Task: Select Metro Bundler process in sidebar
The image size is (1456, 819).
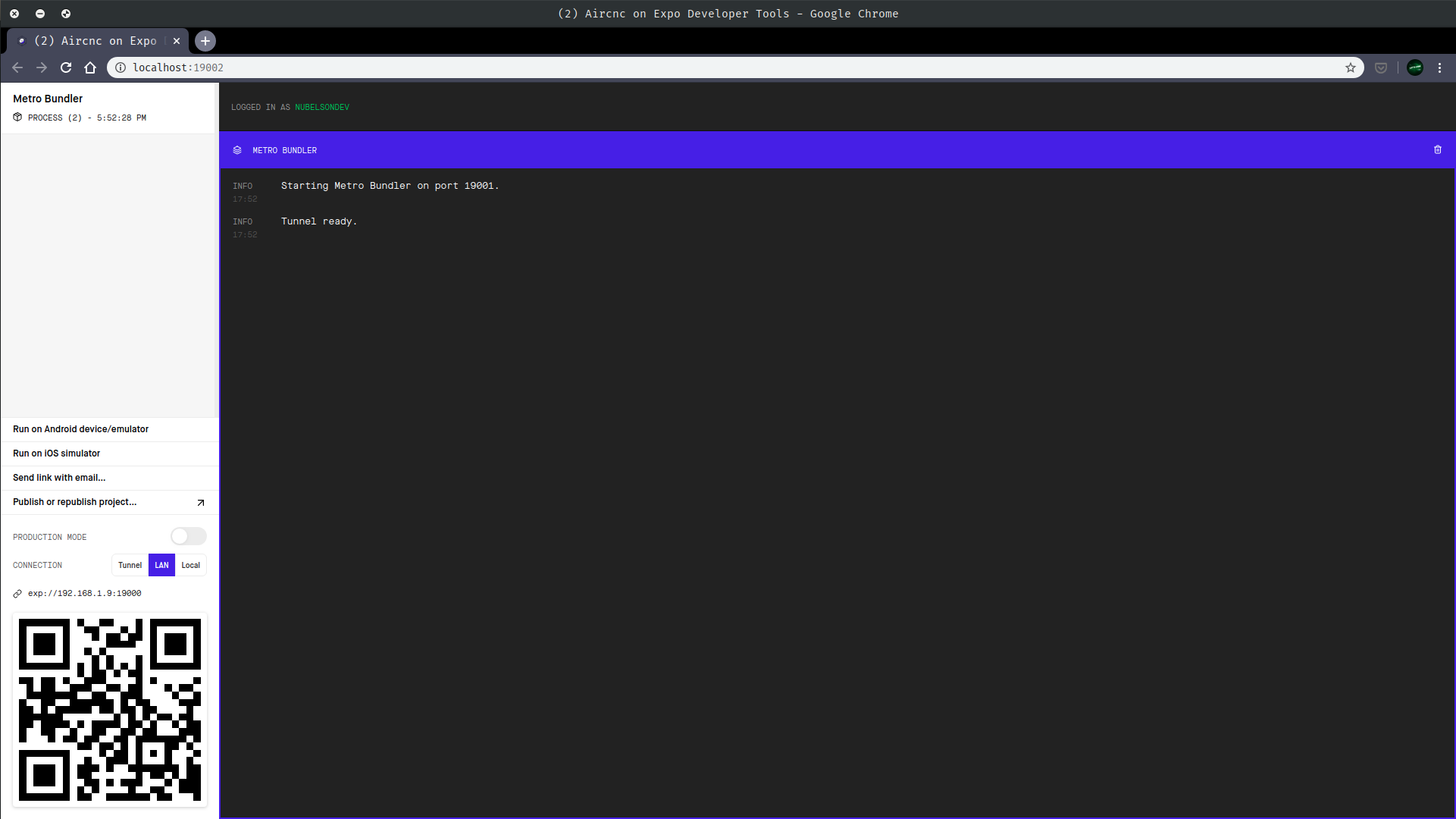Action: coord(109,108)
